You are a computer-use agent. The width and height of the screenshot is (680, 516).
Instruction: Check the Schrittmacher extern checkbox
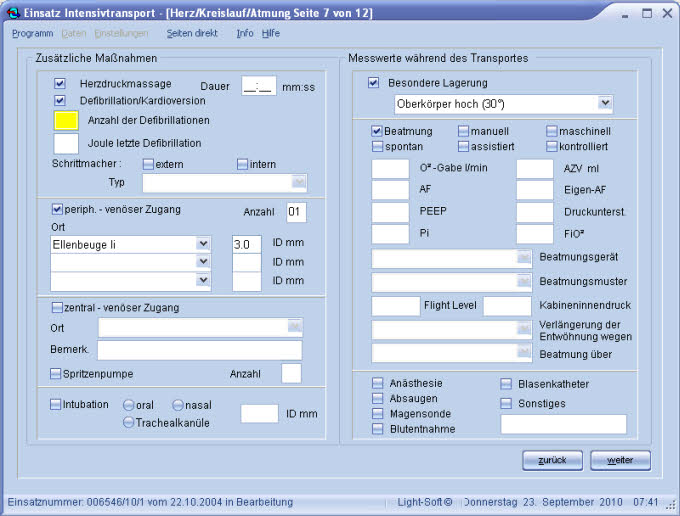click(x=148, y=164)
